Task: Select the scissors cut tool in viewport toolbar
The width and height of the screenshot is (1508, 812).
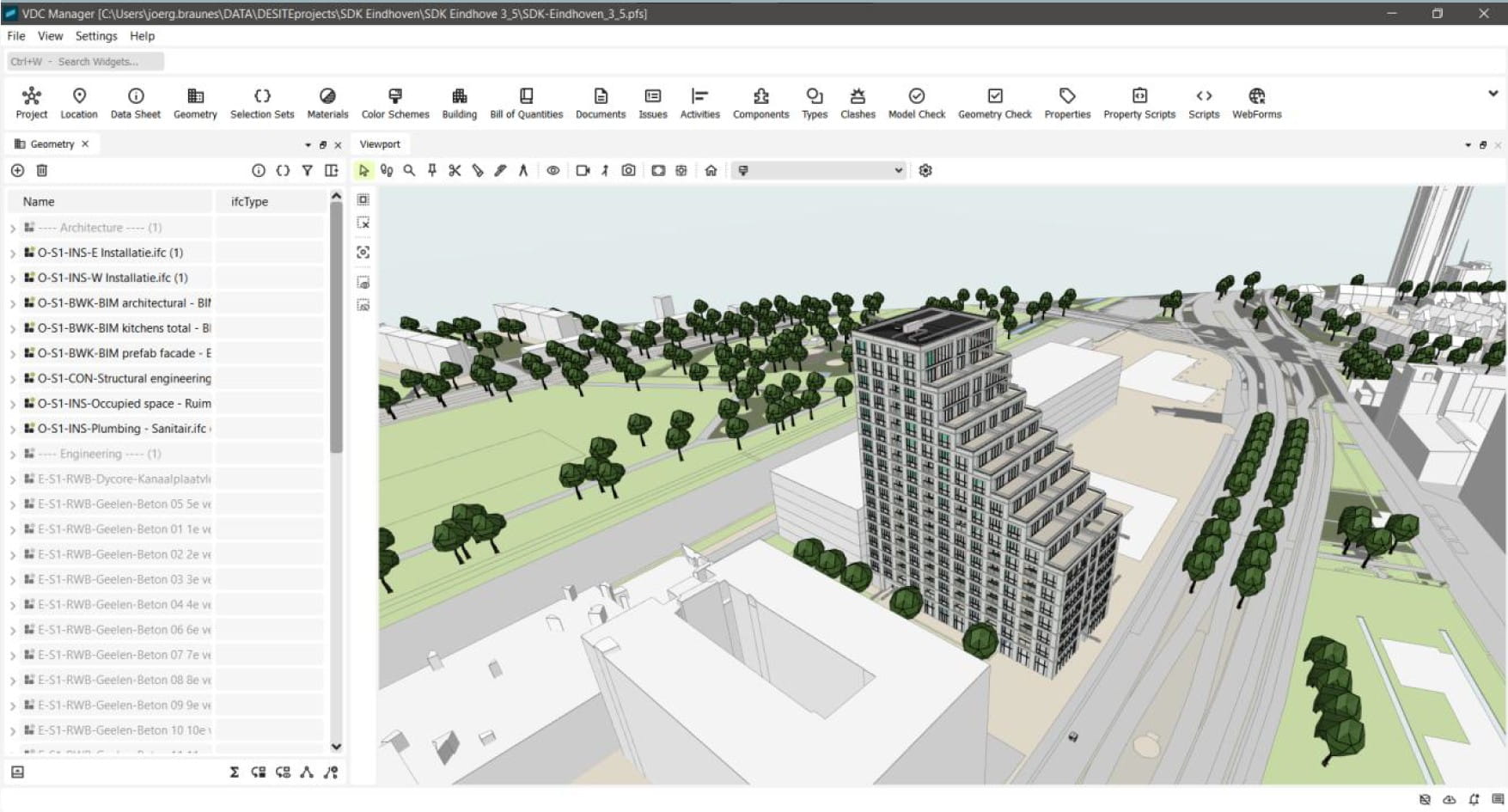Action: (x=455, y=171)
